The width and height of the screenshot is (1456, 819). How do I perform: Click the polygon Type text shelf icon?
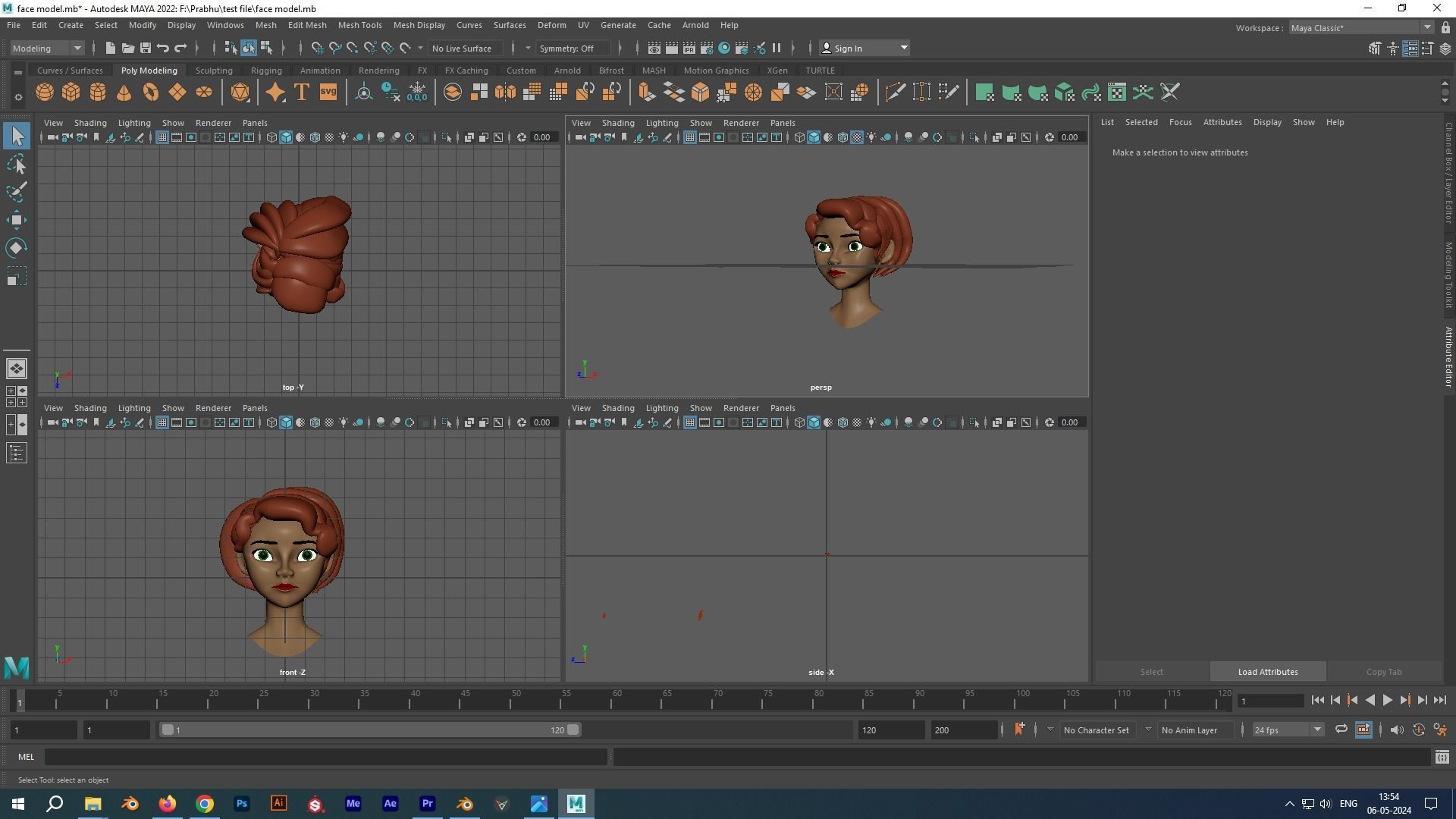pos(301,93)
